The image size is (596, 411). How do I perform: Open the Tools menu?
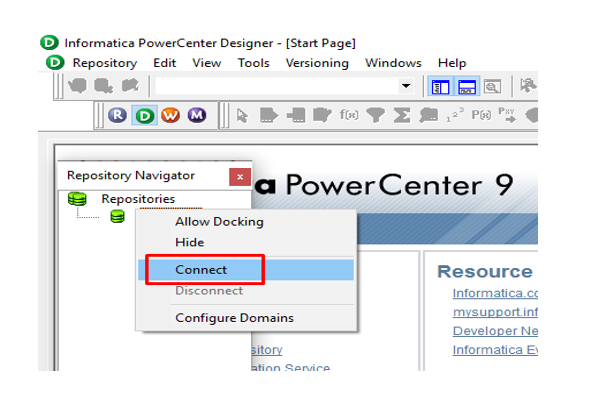click(254, 63)
